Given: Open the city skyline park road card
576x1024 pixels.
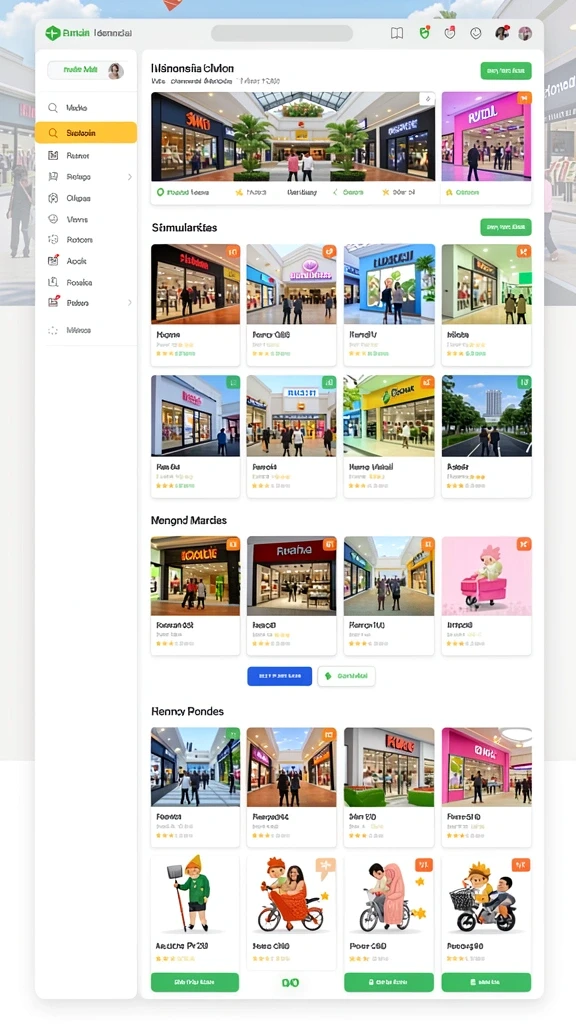Looking at the screenshot, I should (487, 436).
